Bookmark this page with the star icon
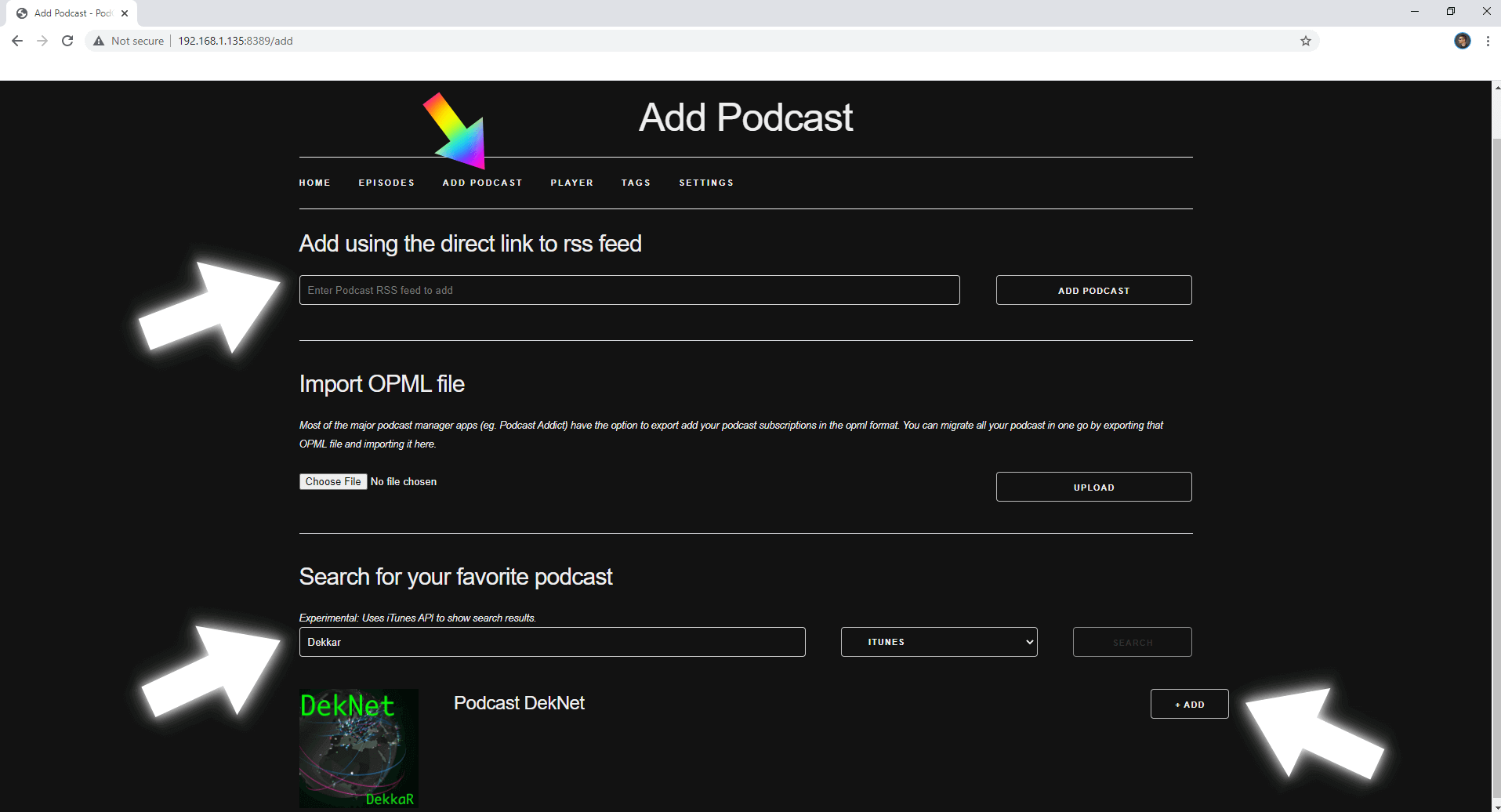This screenshot has width=1501, height=812. pyautogui.click(x=1306, y=41)
